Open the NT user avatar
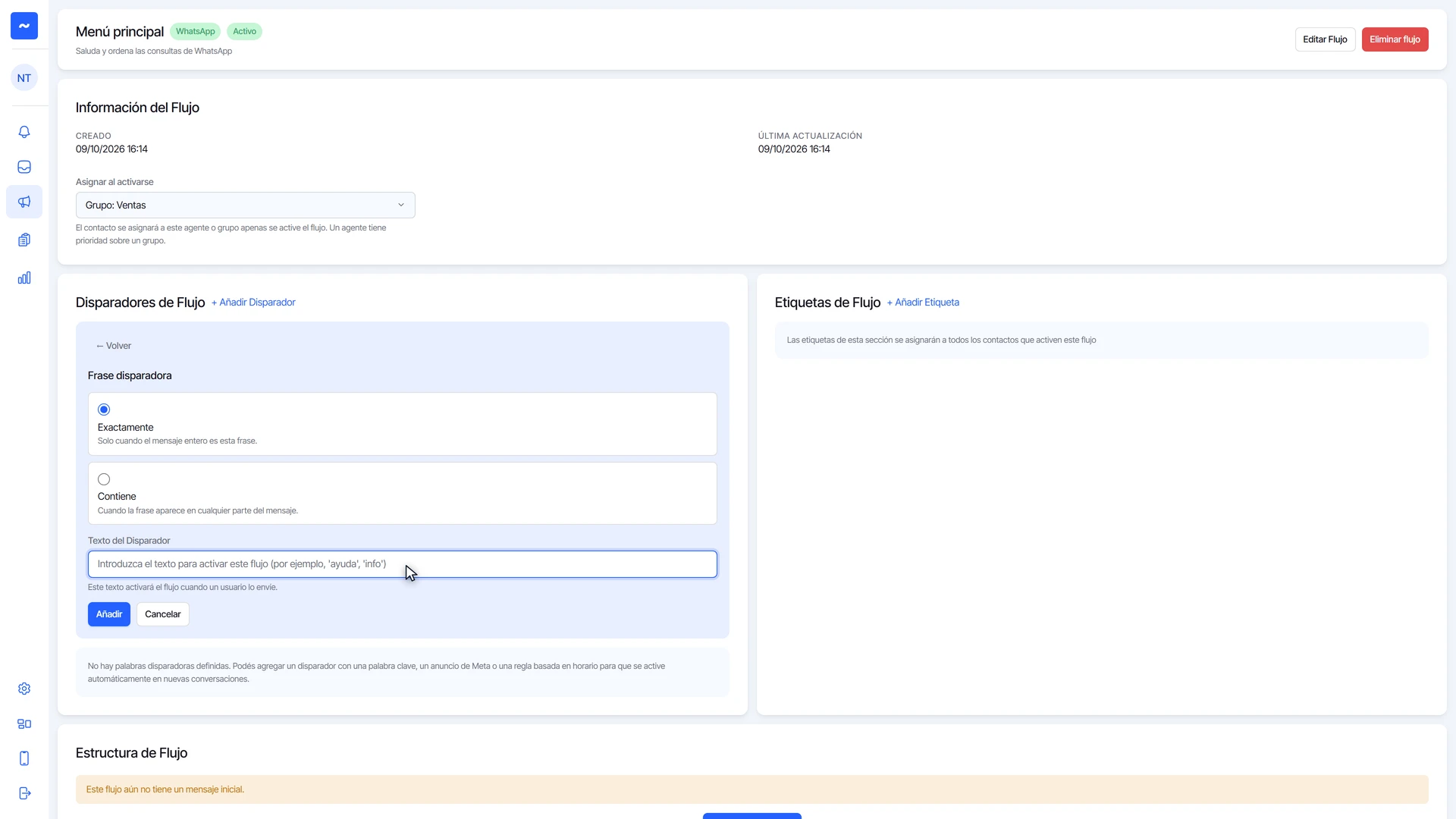Image resolution: width=1456 pixels, height=819 pixels. [x=24, y=78]
